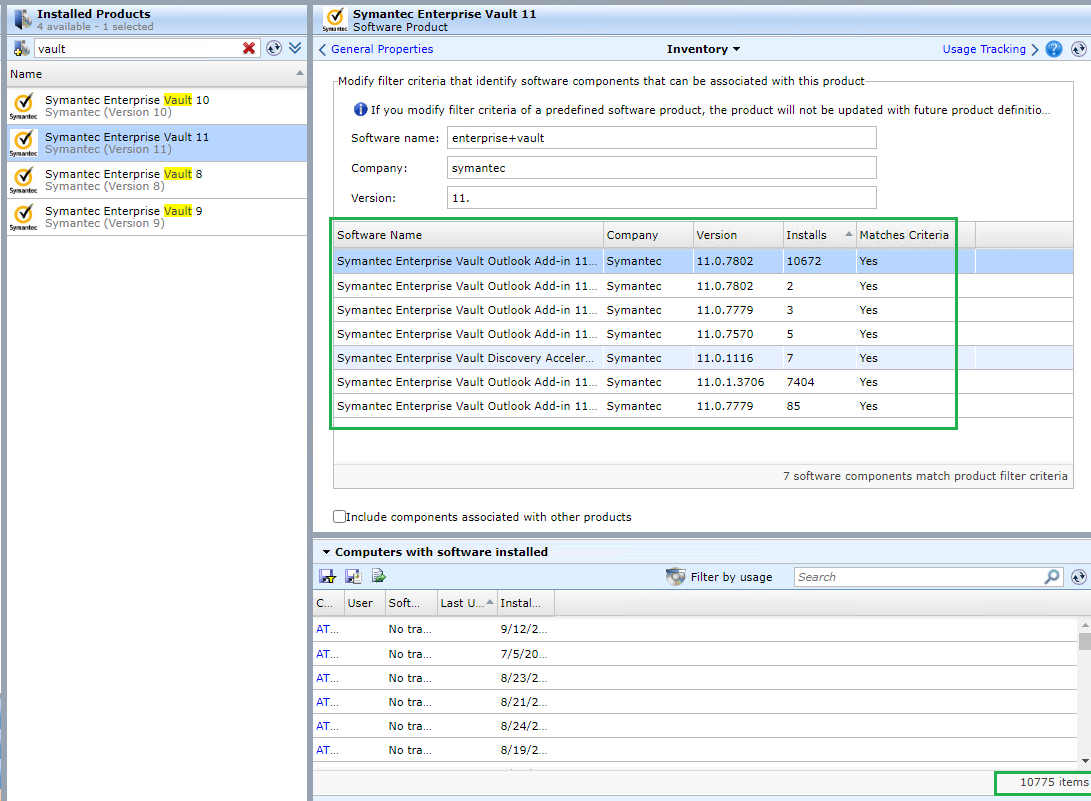
Task: Click the Company input field
Action: (x=662, y=168)
